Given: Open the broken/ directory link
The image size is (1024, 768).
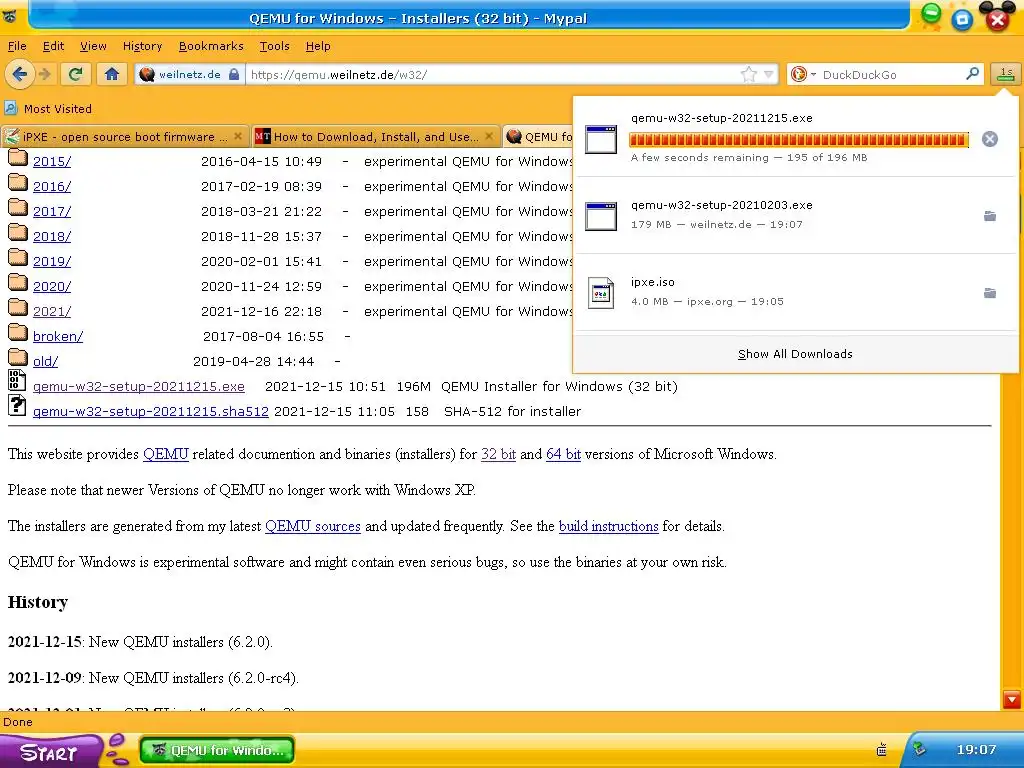Looking at the screenshot, I should 58,336.
